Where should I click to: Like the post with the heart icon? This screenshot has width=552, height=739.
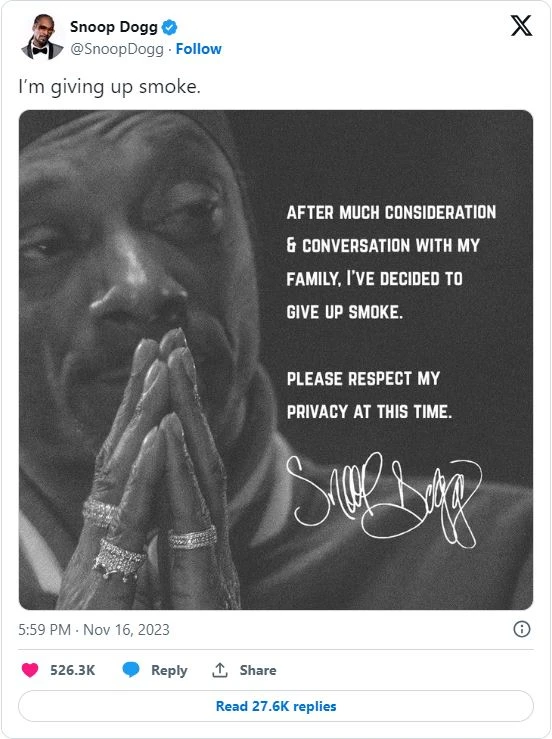pos(30,670)
